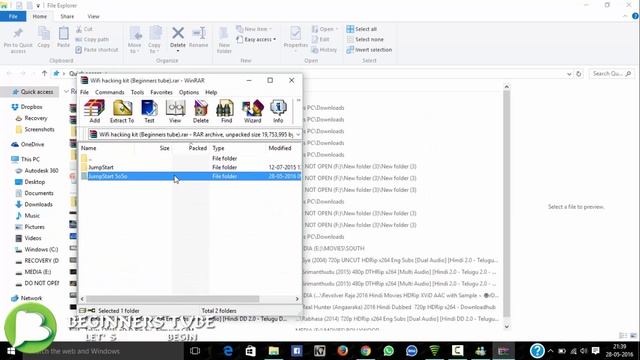Open the Store icon on the taskbar
Image resolution: width=640 pixels, height=360 pixels.
coord(251,351)
